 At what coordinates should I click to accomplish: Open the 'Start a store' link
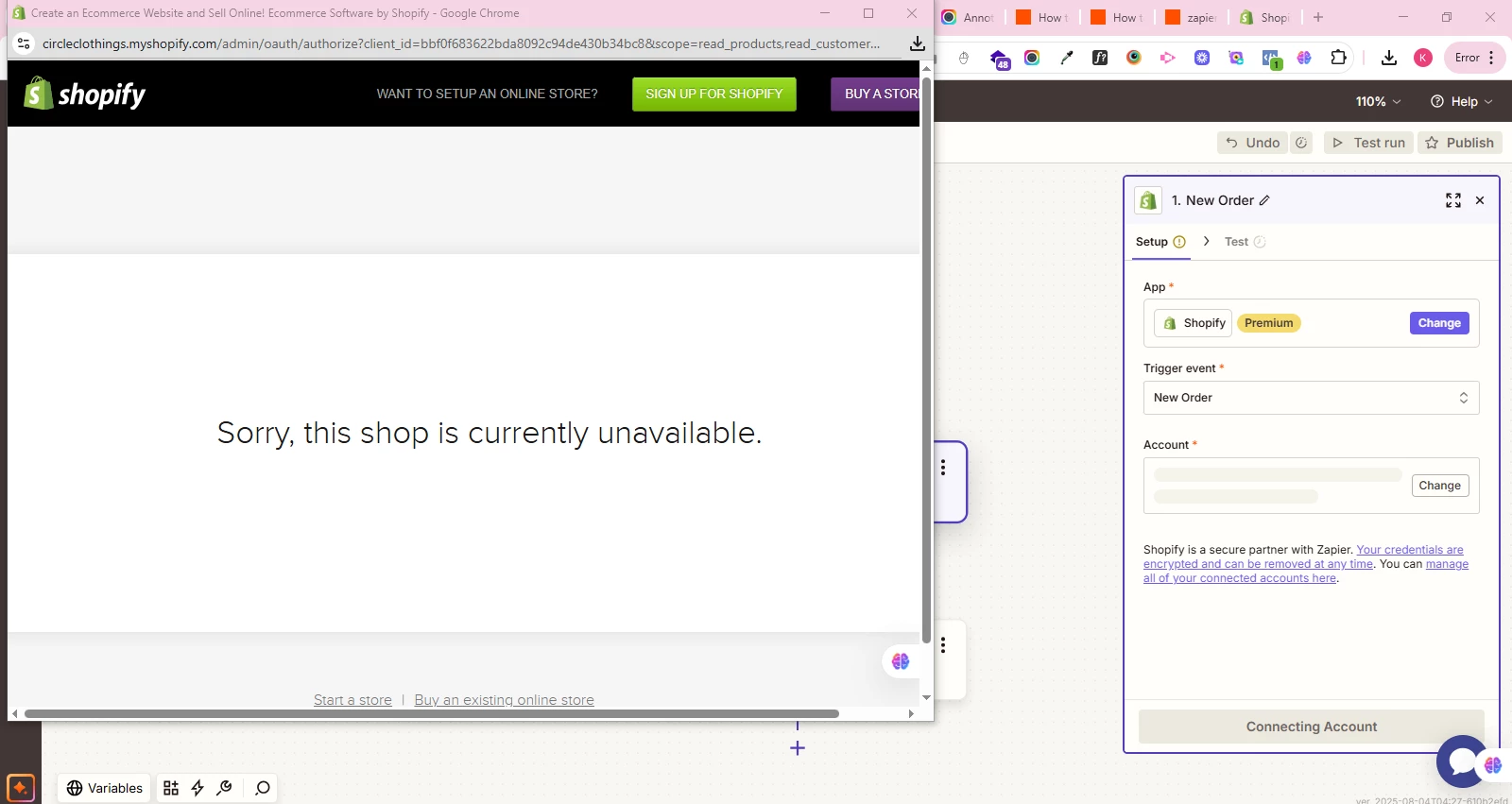(x=352, y=700)
